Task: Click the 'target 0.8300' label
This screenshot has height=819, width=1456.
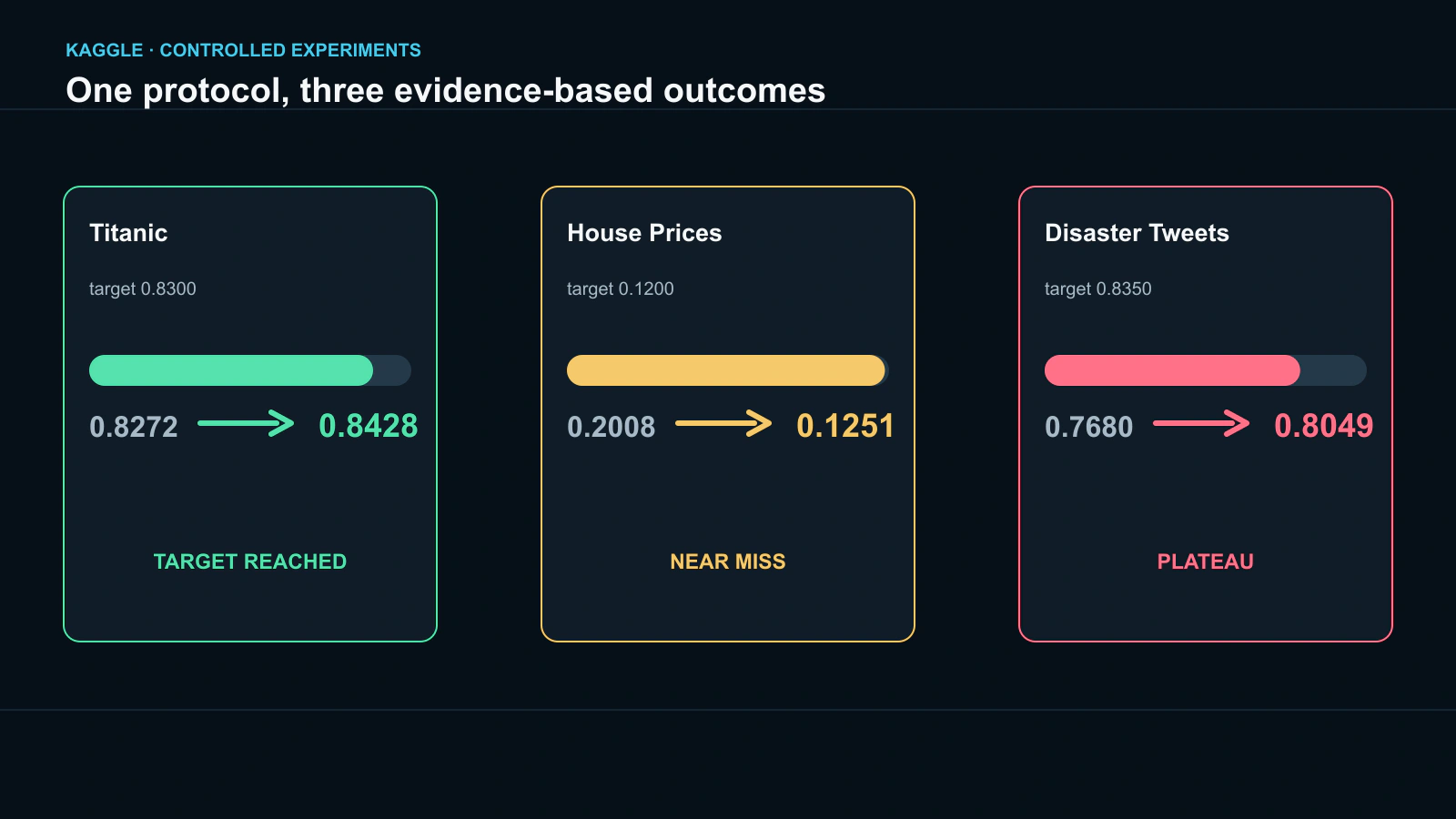Action: [x=143, y=288]
